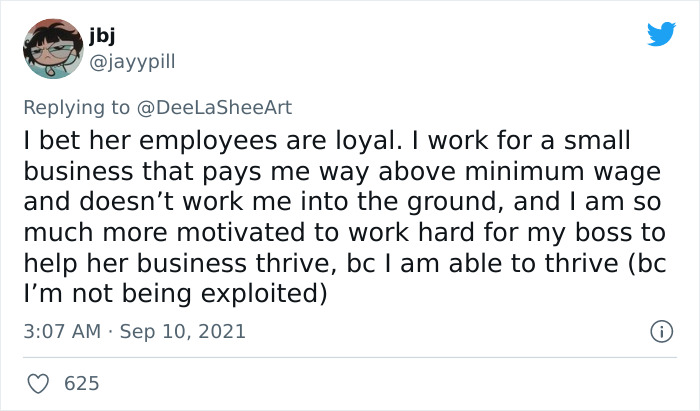The image size is (700, 411).
Task: Open the tweet info icon
Action: (x=659, y=330)
